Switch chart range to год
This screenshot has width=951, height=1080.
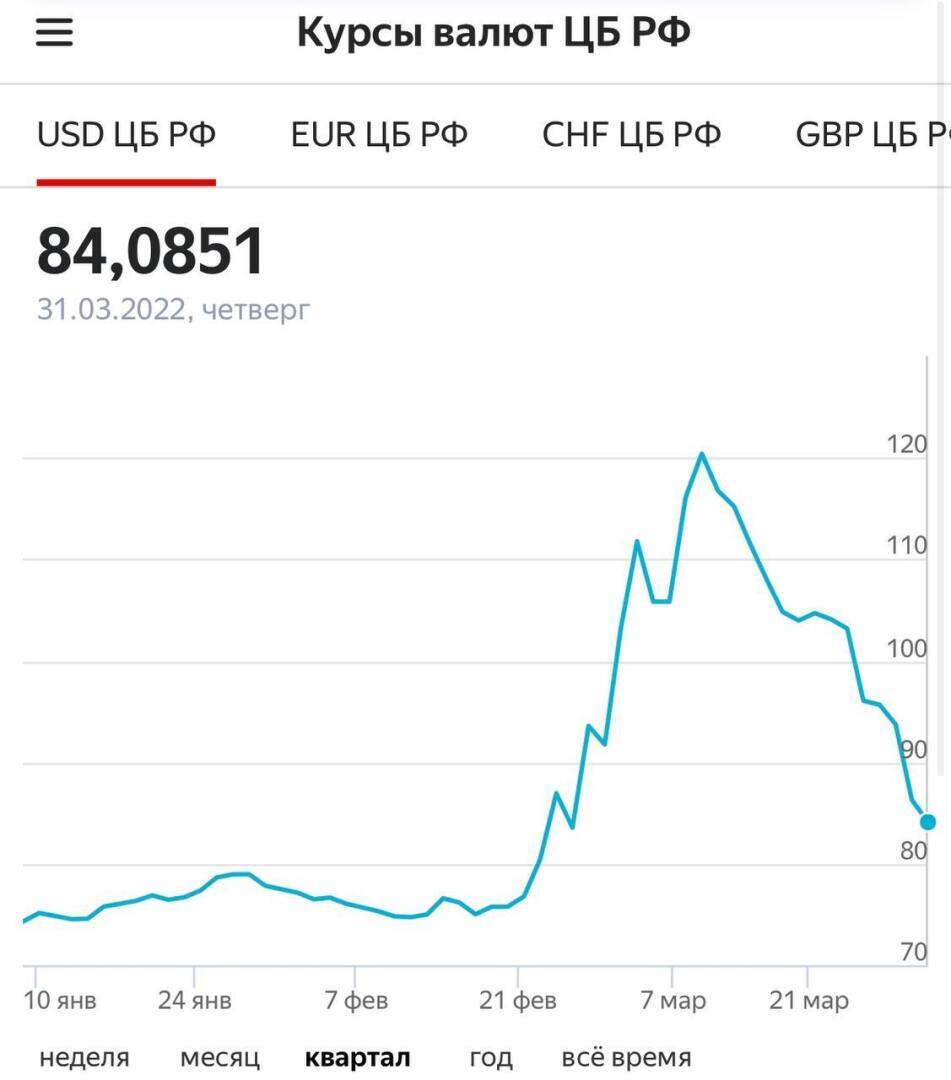click(490, 1057)
